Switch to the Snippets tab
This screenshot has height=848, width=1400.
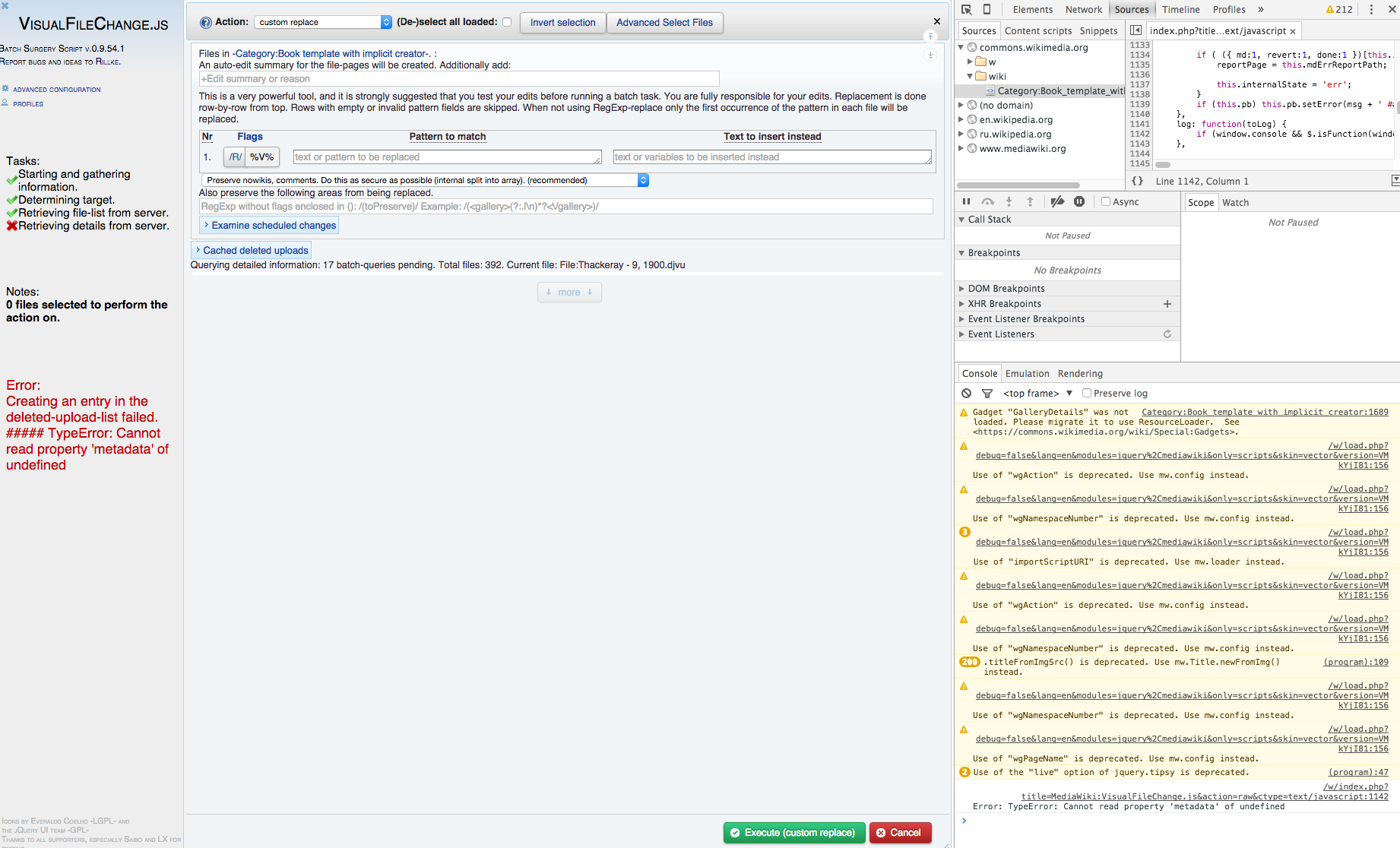(x=1098, y=31)
